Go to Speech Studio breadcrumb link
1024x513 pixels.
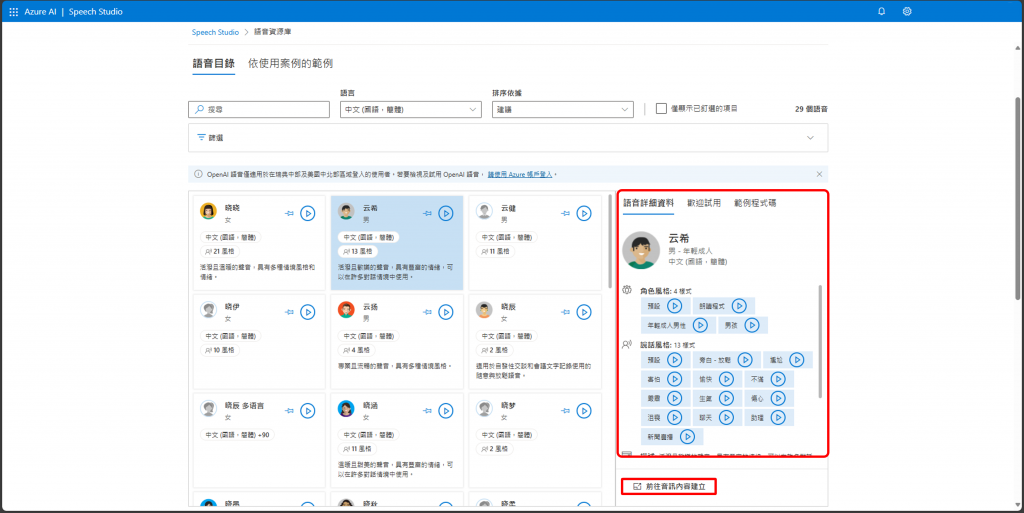coord(216,32)
